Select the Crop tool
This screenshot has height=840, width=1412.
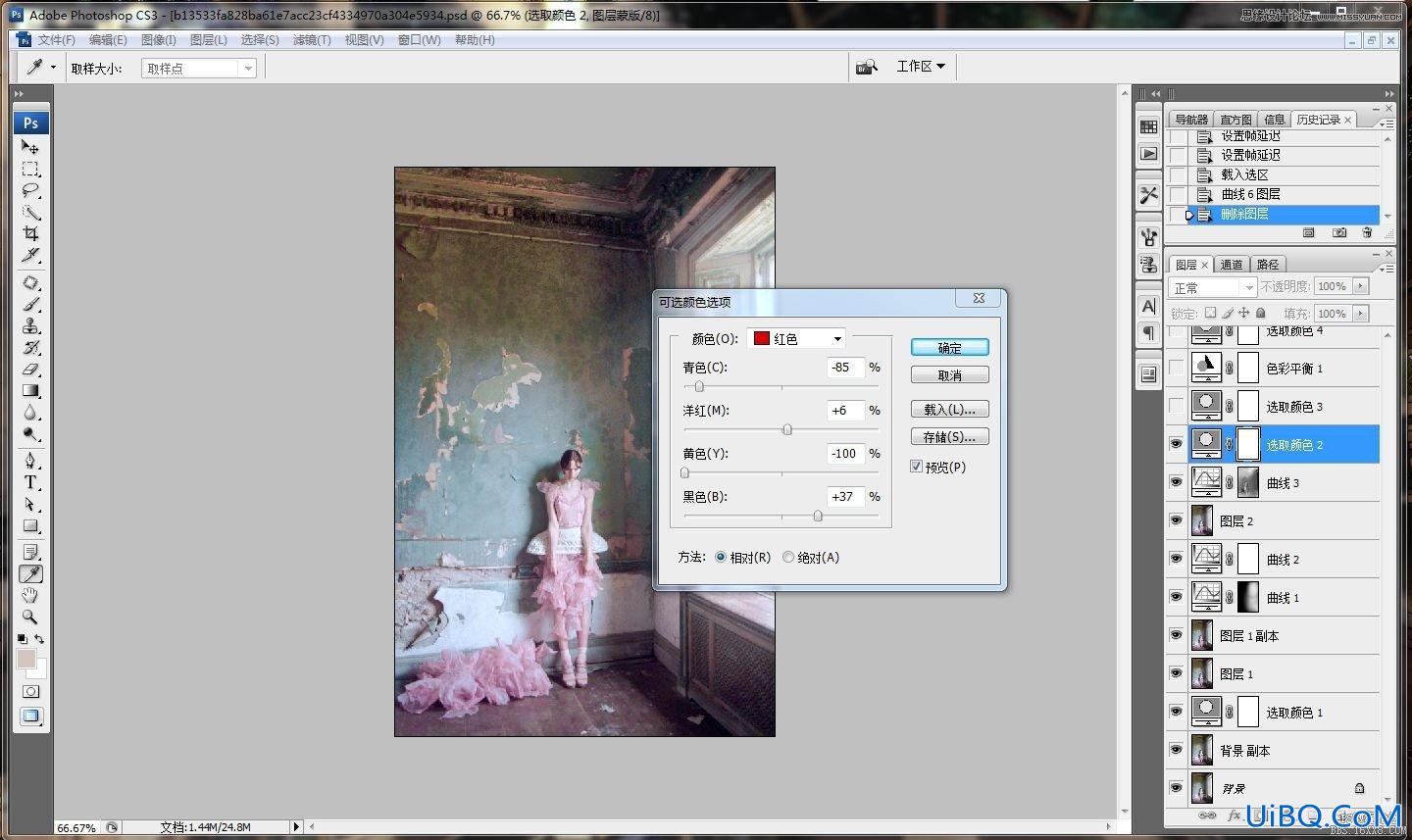30,233
